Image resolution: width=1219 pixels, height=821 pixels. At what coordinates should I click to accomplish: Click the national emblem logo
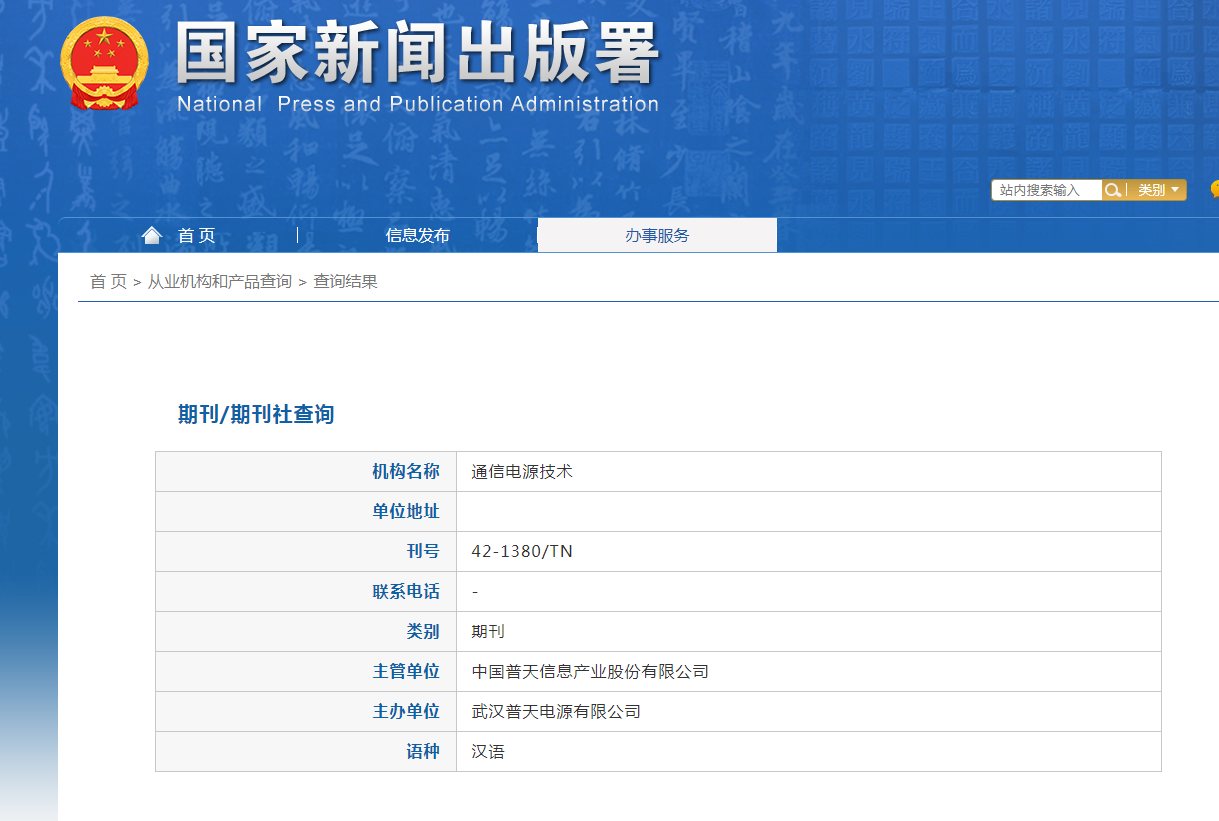click(104, 62)
